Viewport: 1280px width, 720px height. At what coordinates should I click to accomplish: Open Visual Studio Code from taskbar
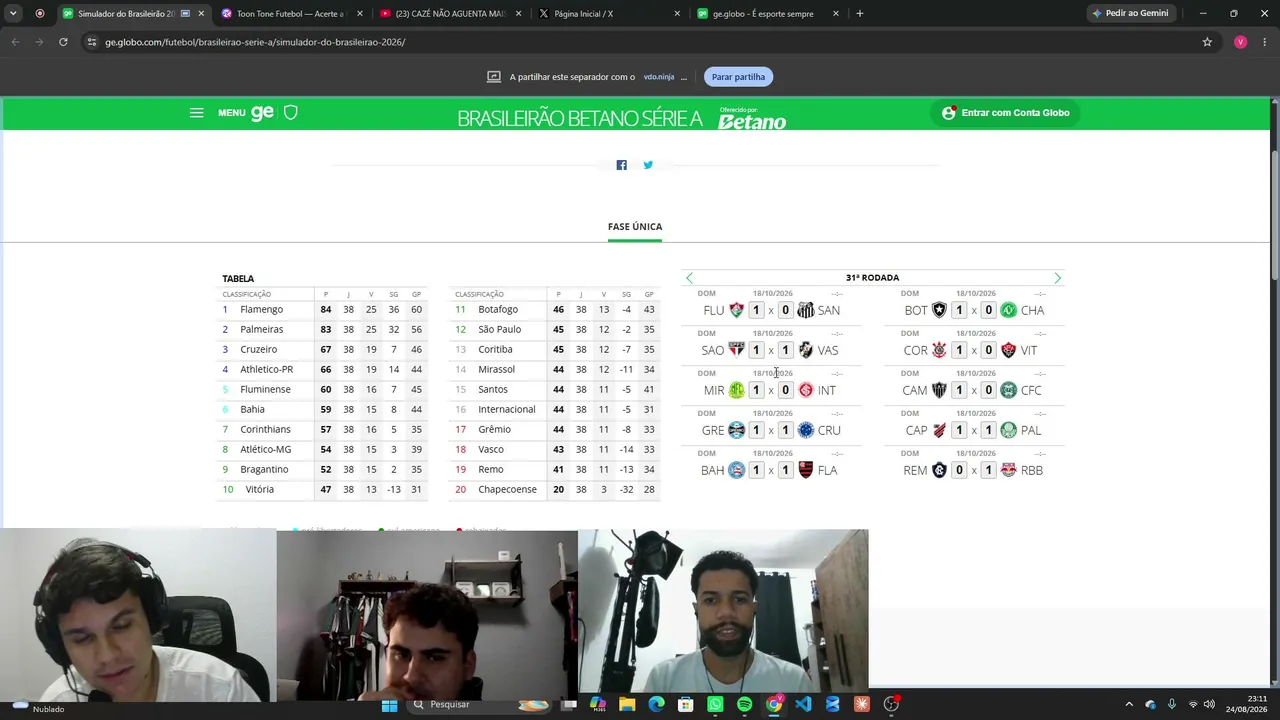pos(803,705)
